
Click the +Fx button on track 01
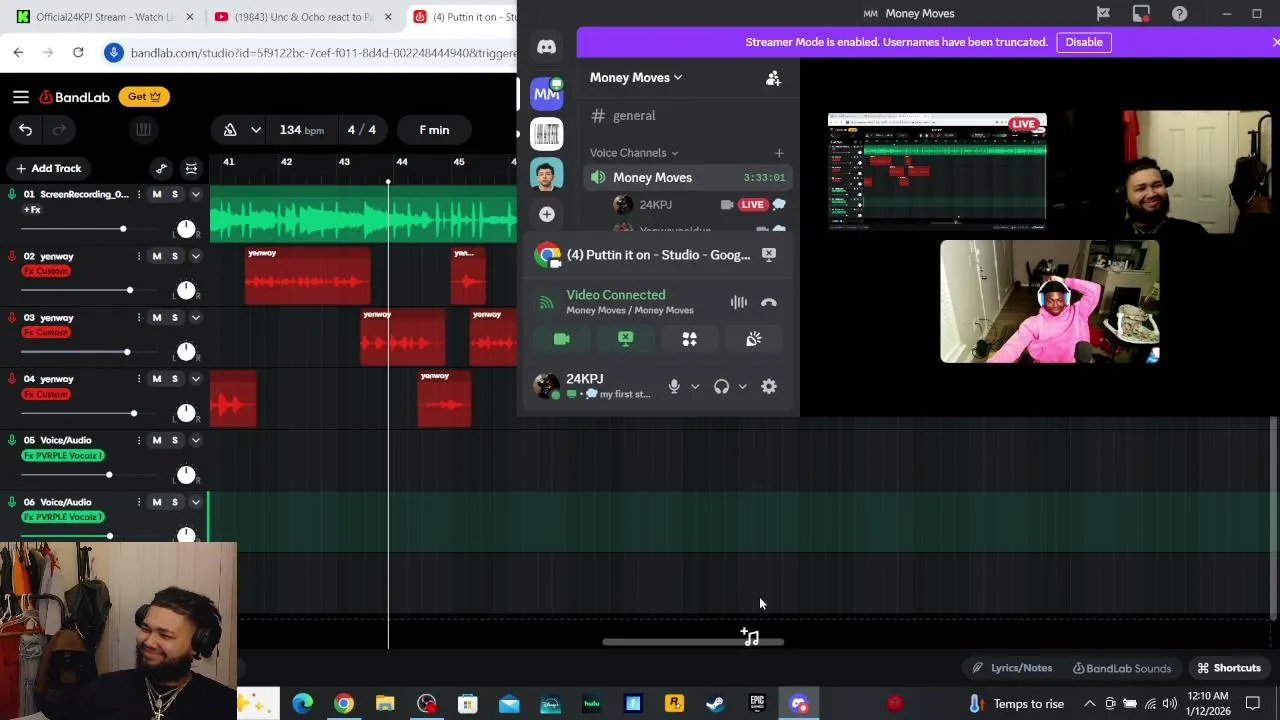coord(32,210)
